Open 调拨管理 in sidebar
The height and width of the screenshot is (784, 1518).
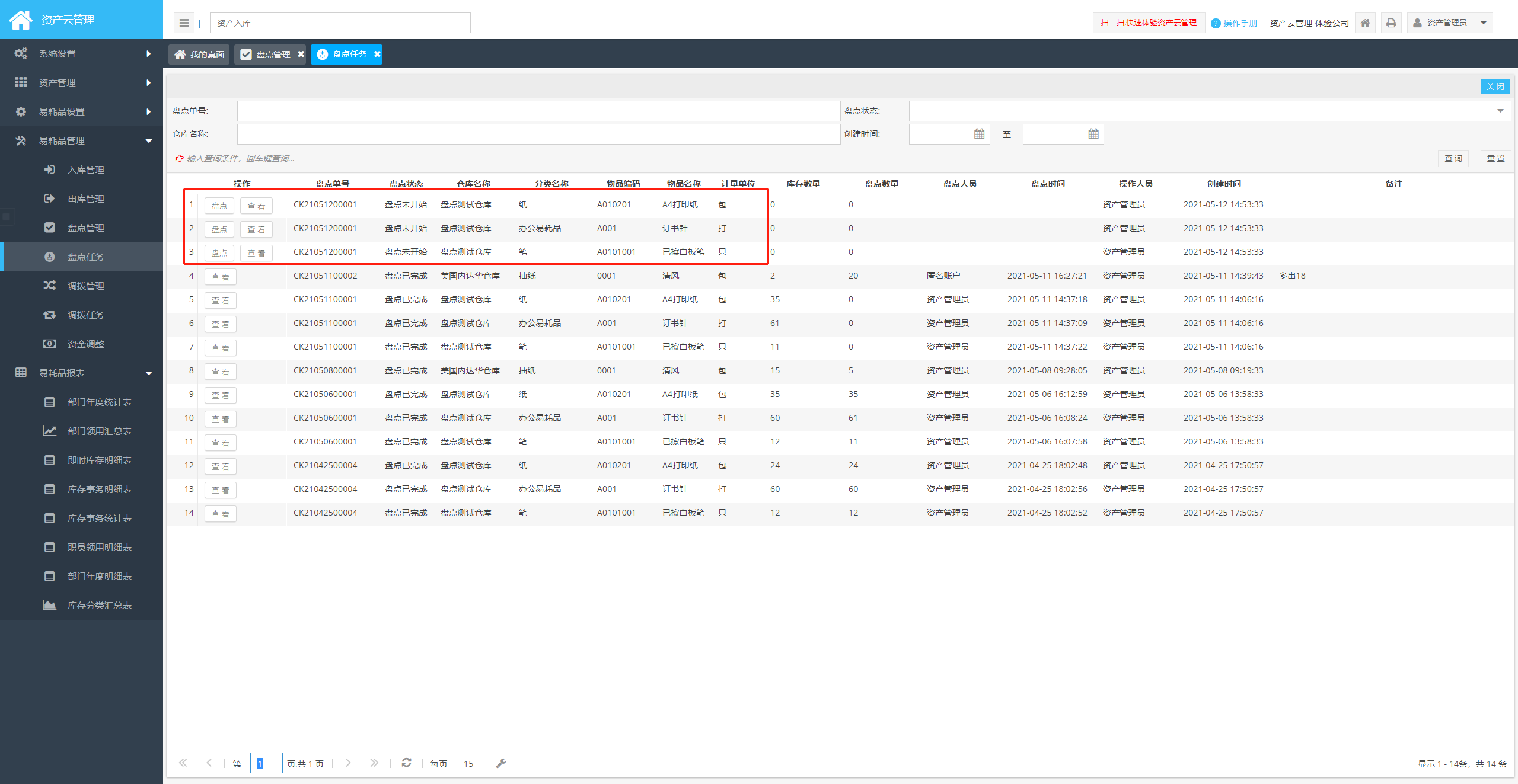click(81, 286)
